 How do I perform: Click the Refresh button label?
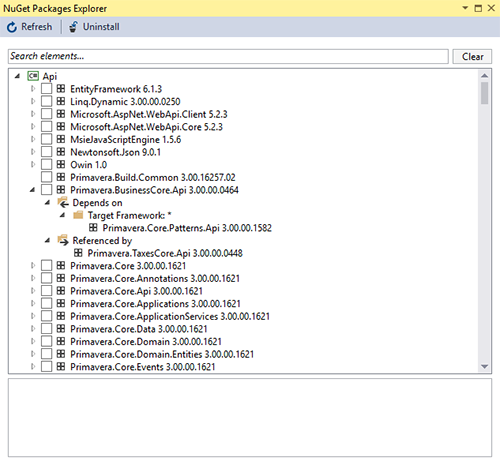tap(37, 27)
